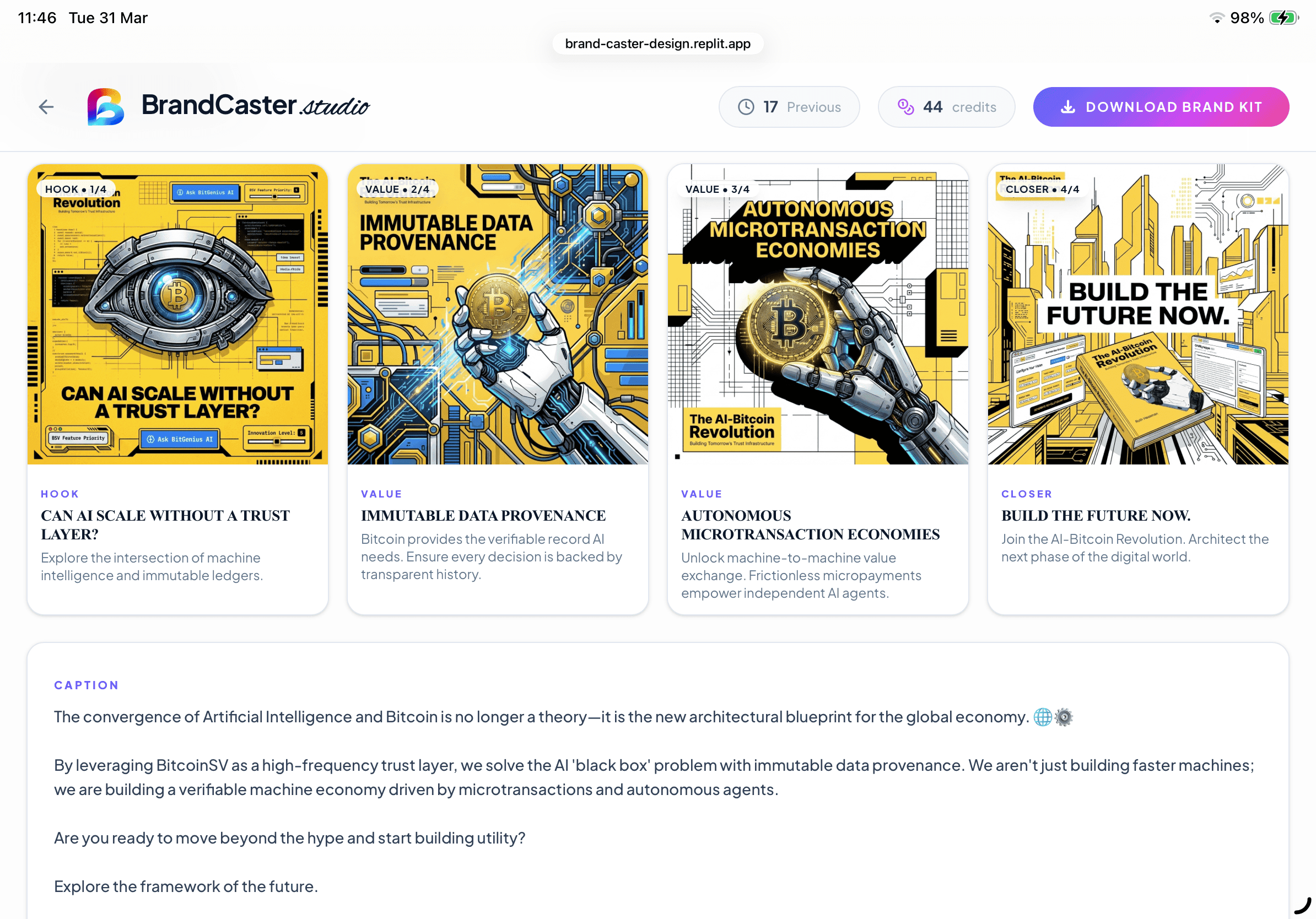Image resolution: width=1316 pixels, height=919 pixels.
Task: Click the CAN AI SCALE card heading
Action: (x=165, y=525)
